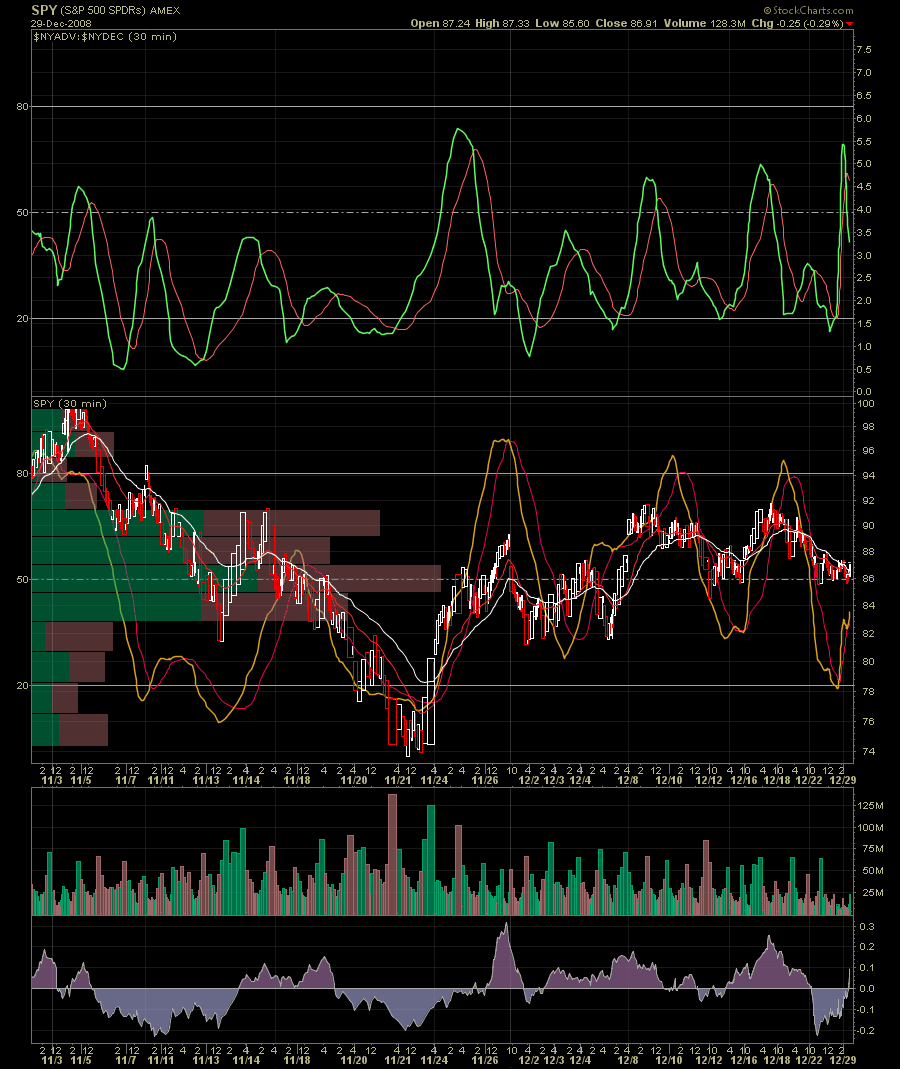This screenshot has width=900, height=1069.
Task: Click the 0.1 oscillator axis label
Action: [x=867, y=967]
